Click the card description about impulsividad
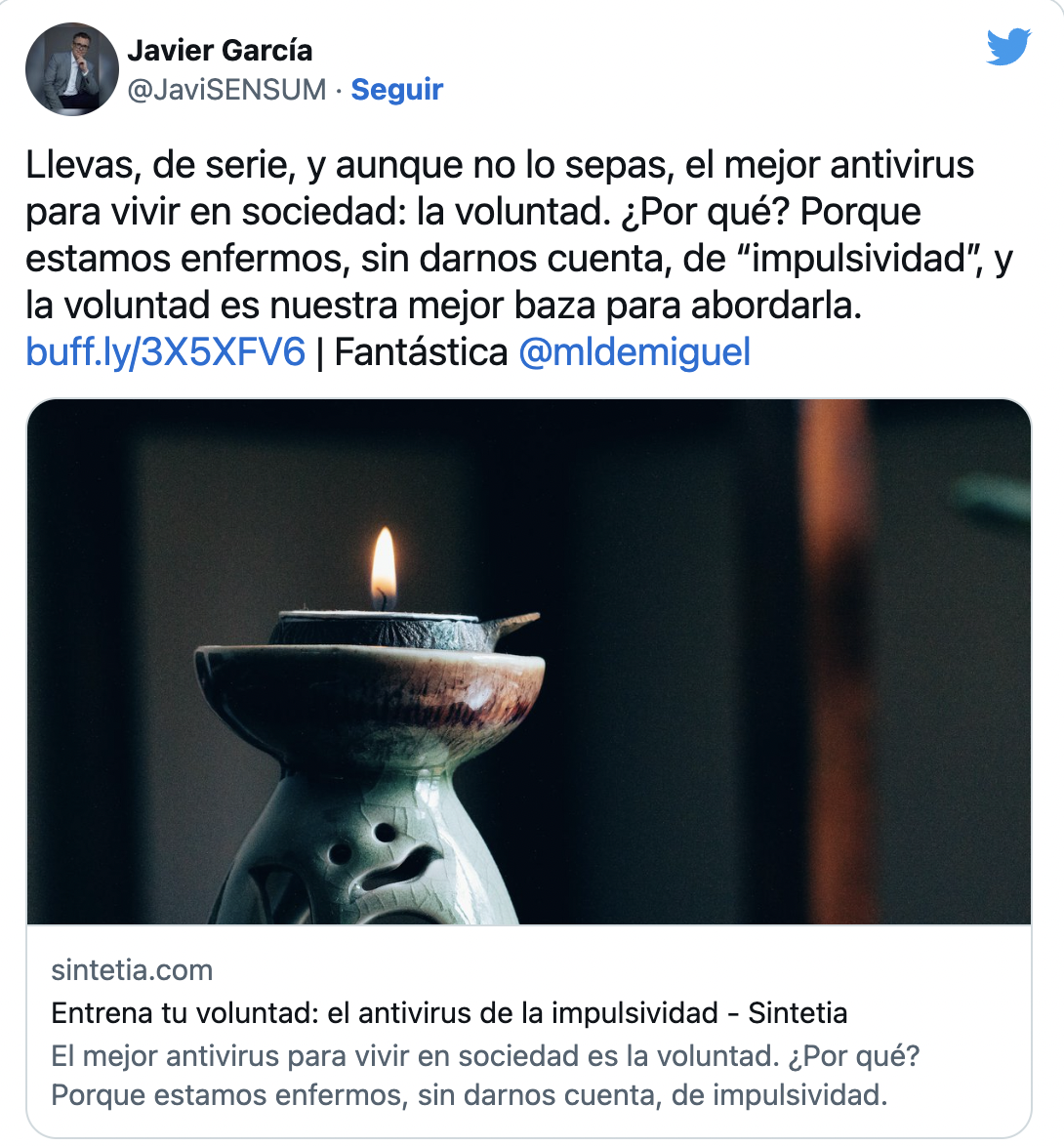1064x1146 pixels. pos(485,1075)
